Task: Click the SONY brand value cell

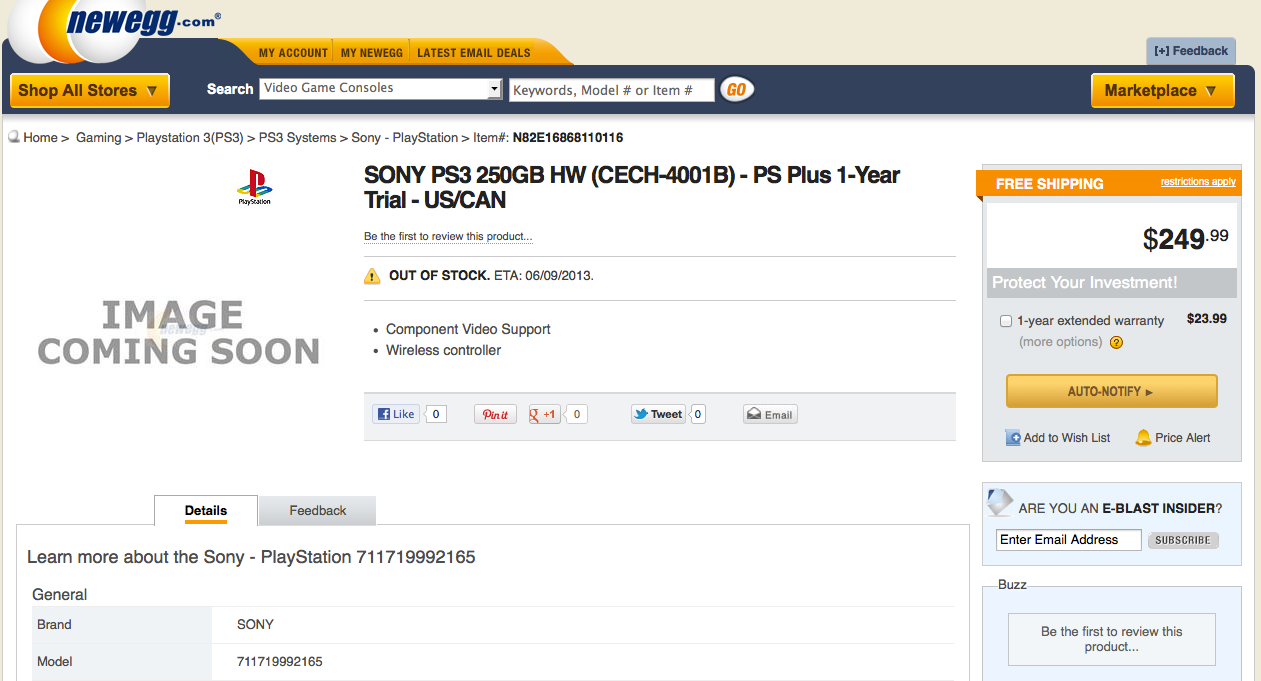Action: pos(255,625)
